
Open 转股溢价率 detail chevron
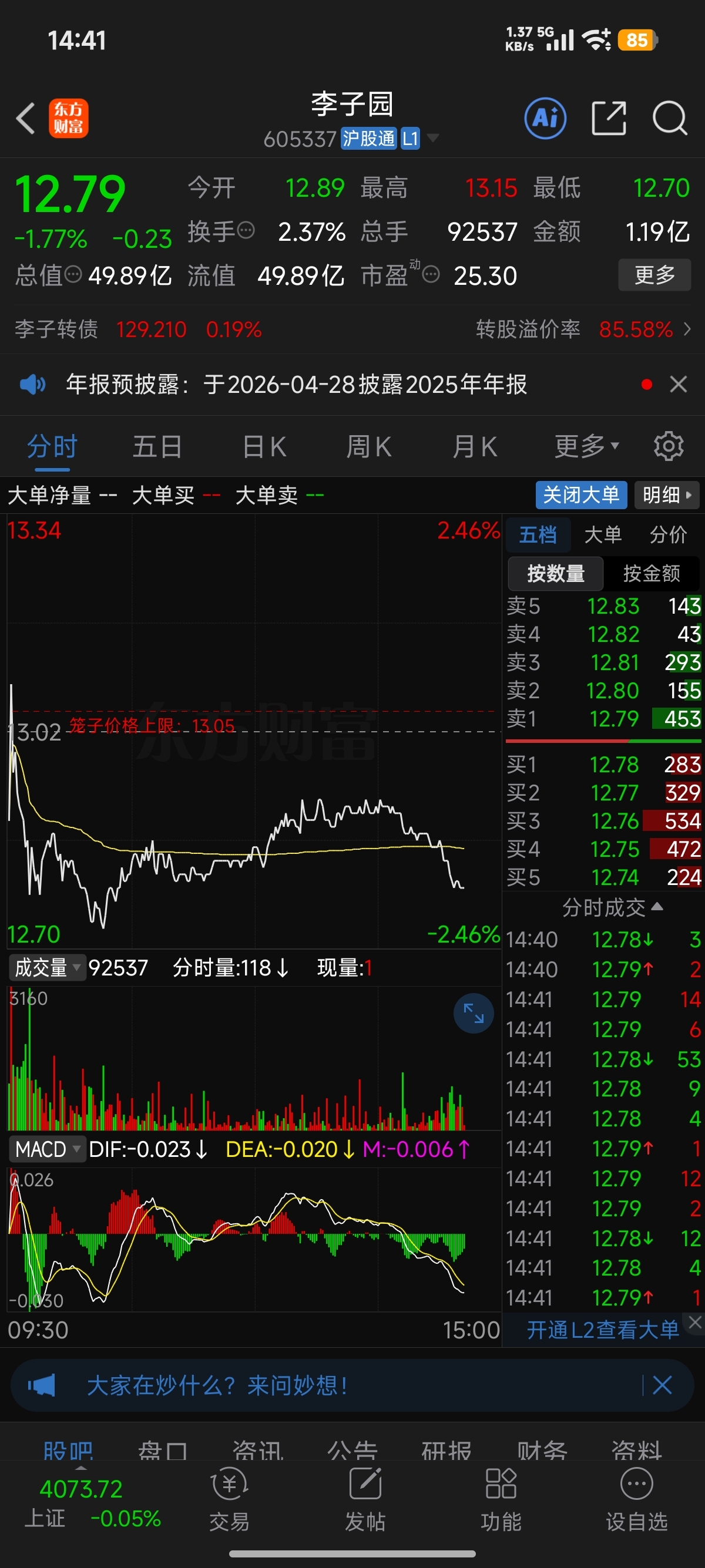point(687,329)
